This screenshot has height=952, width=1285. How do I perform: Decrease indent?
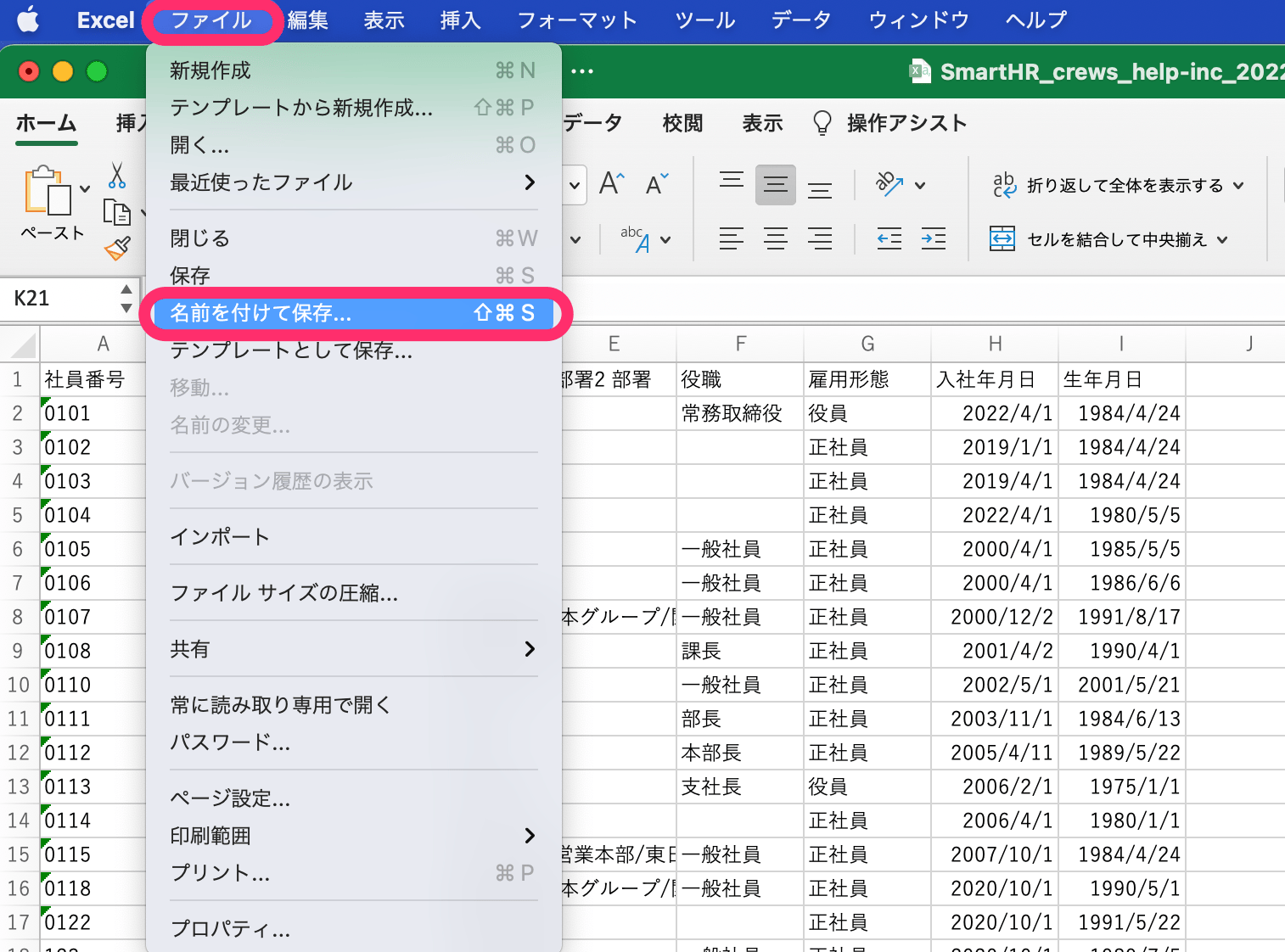point(889,239)
